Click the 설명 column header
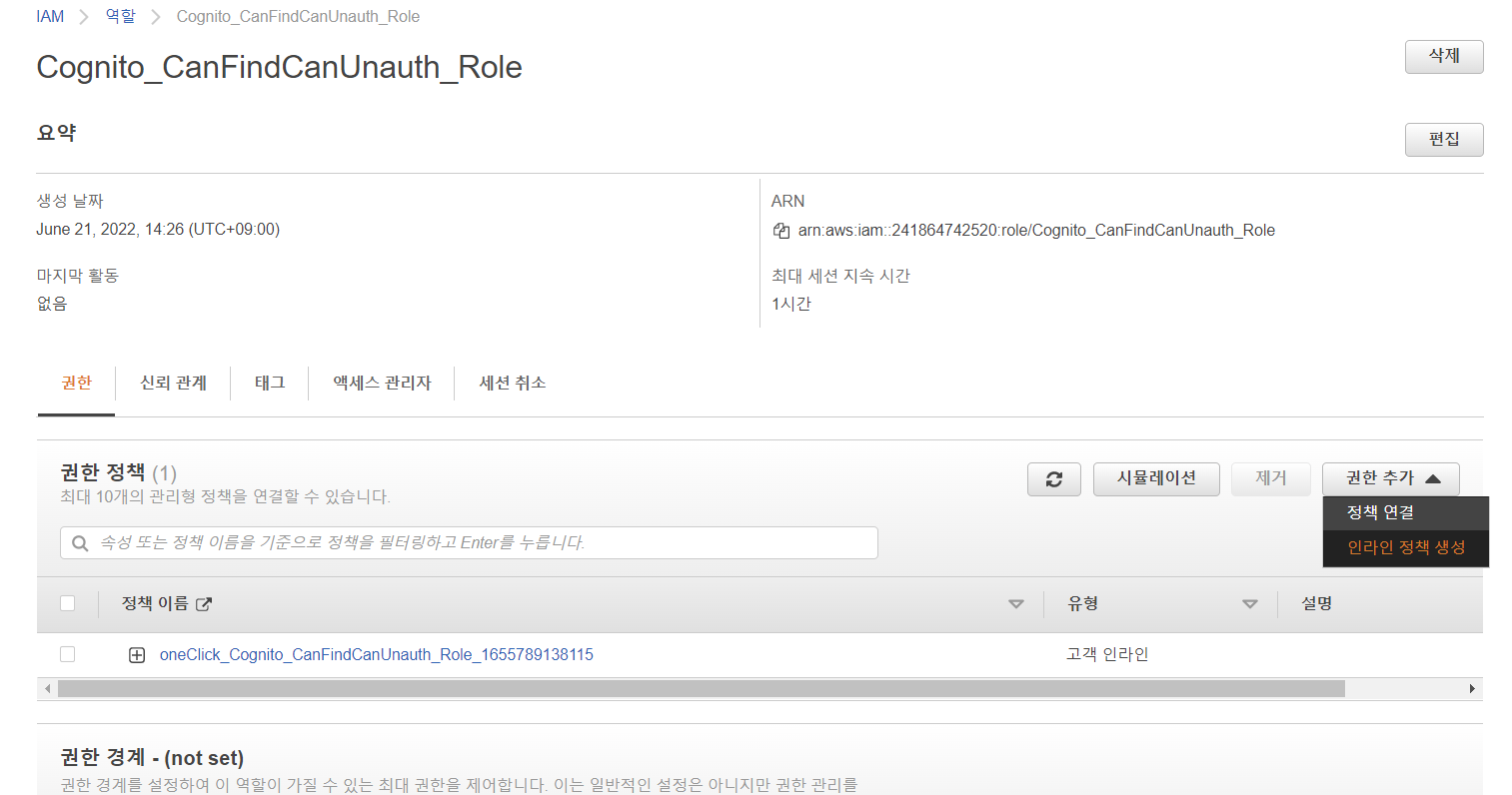This screenshot has width=1512, height=795. (x=1316, y=604)
